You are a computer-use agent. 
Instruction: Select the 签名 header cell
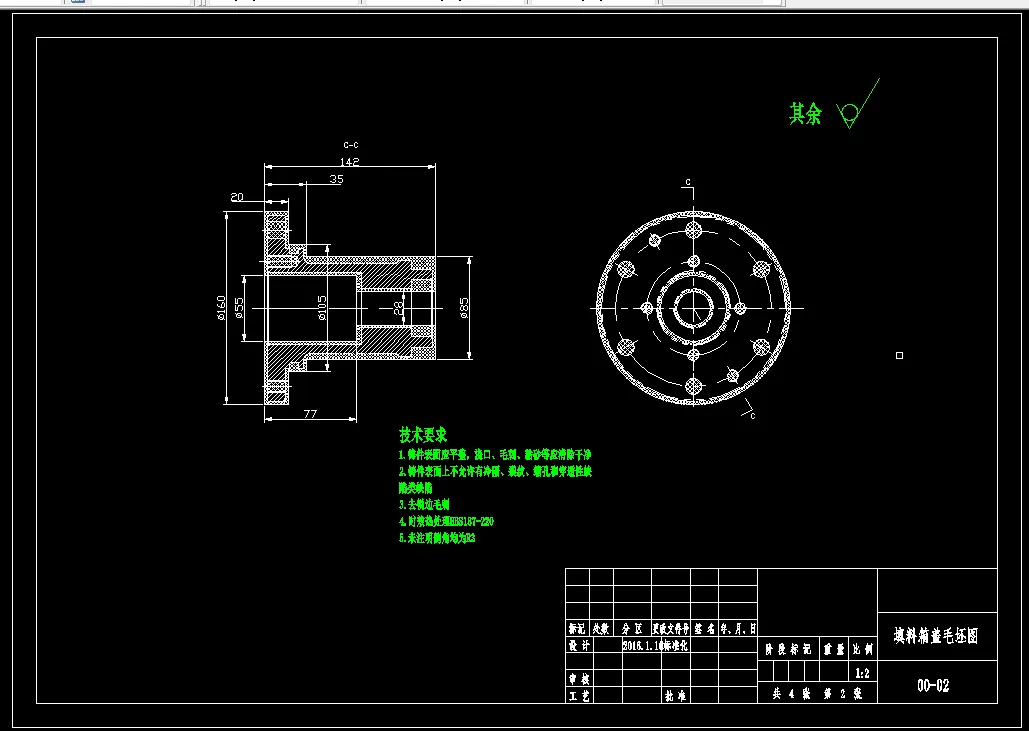[704, 629]
